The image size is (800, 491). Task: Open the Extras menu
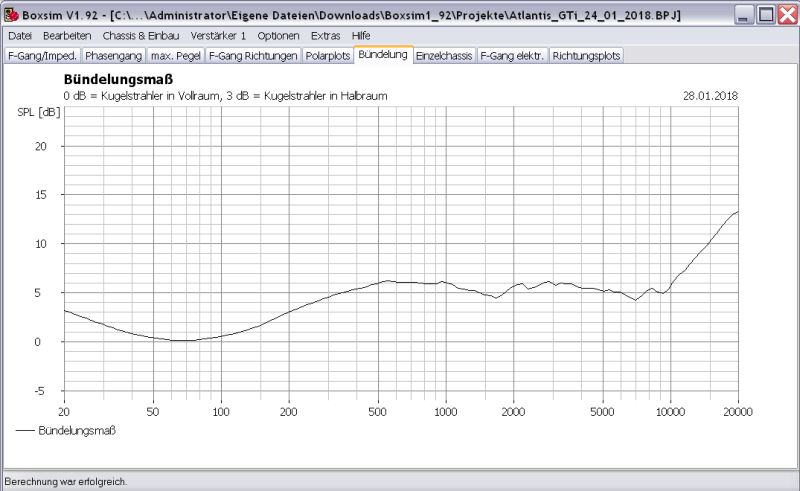pyautogui.click(x=326, y=35)
